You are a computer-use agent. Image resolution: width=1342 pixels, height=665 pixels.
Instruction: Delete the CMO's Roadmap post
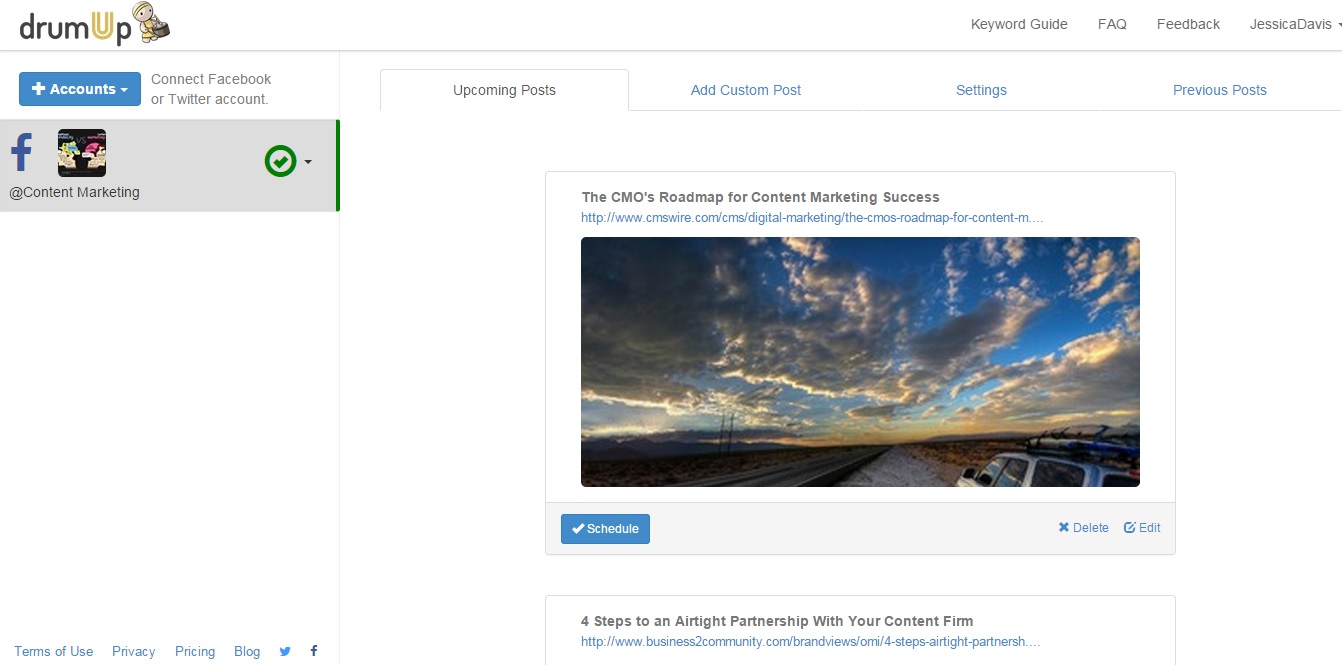pyautogui.click(x=1083, y=528)
